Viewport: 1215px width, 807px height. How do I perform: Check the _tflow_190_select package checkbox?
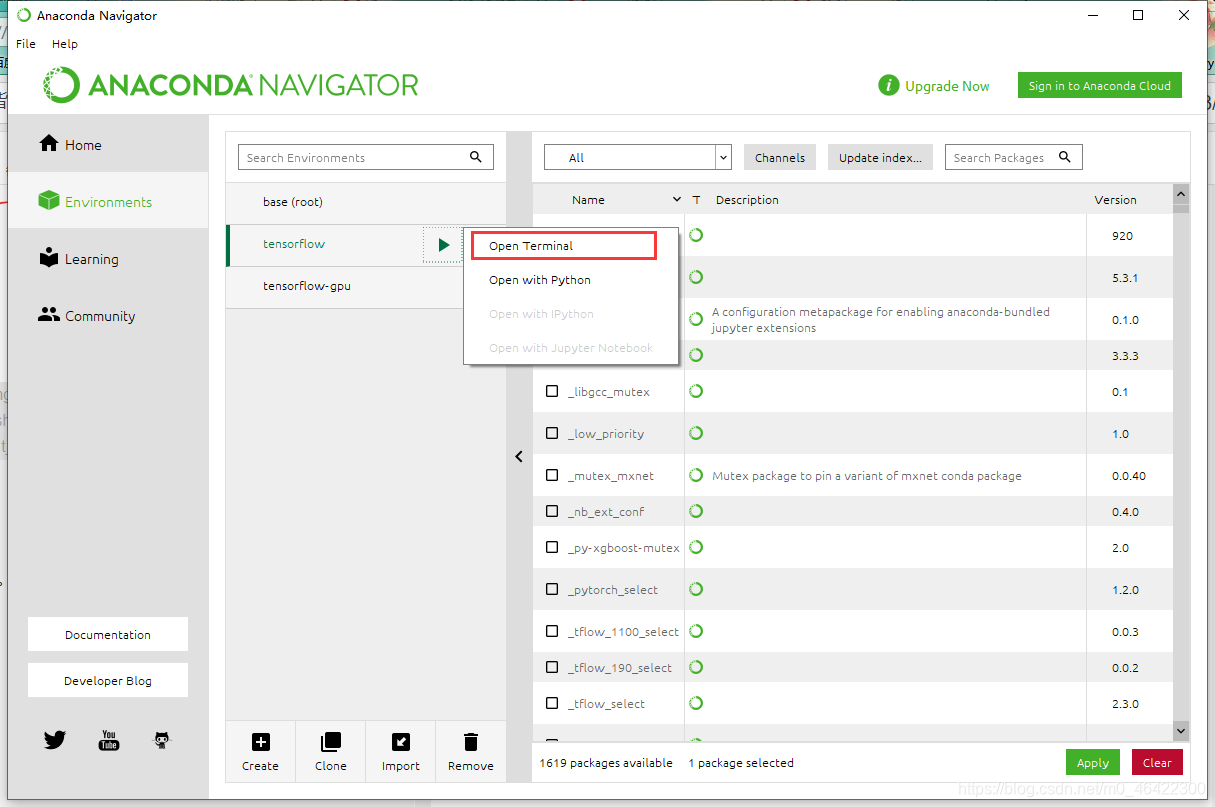(552, 667)
